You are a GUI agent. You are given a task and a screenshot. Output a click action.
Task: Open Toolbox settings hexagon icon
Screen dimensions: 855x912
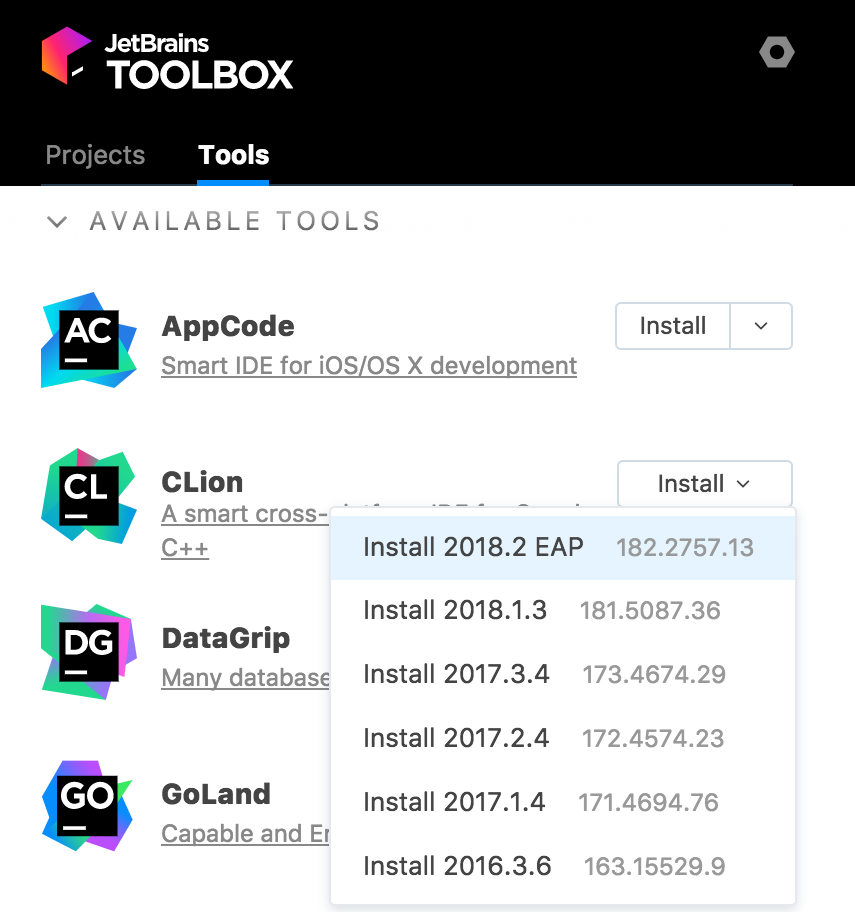(x=776, y=52)
